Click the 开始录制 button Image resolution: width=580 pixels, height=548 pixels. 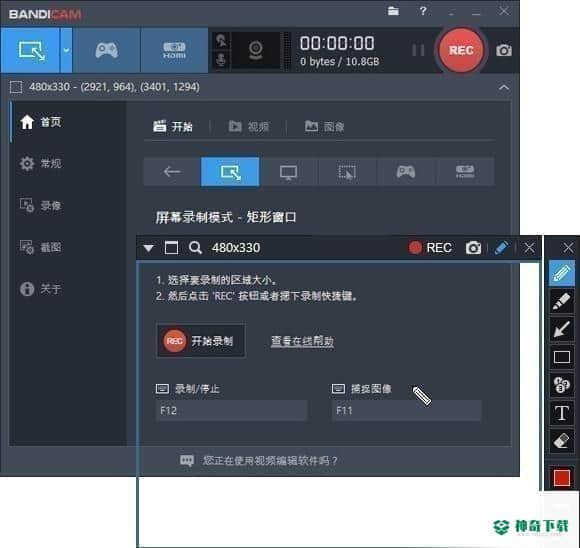click(x=201, y=341)
